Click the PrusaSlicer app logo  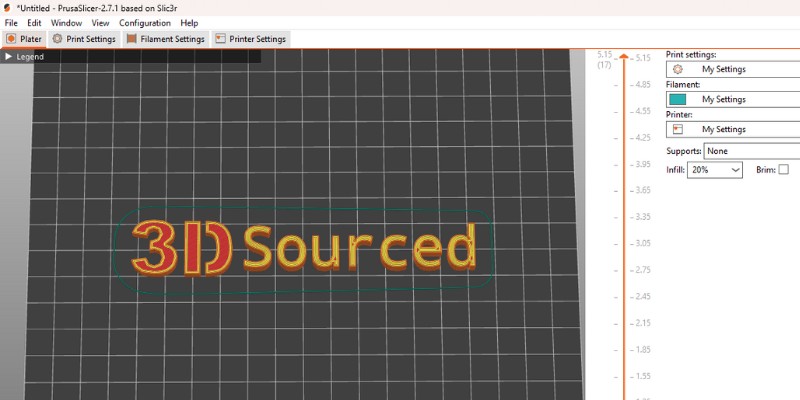[7, 7]
